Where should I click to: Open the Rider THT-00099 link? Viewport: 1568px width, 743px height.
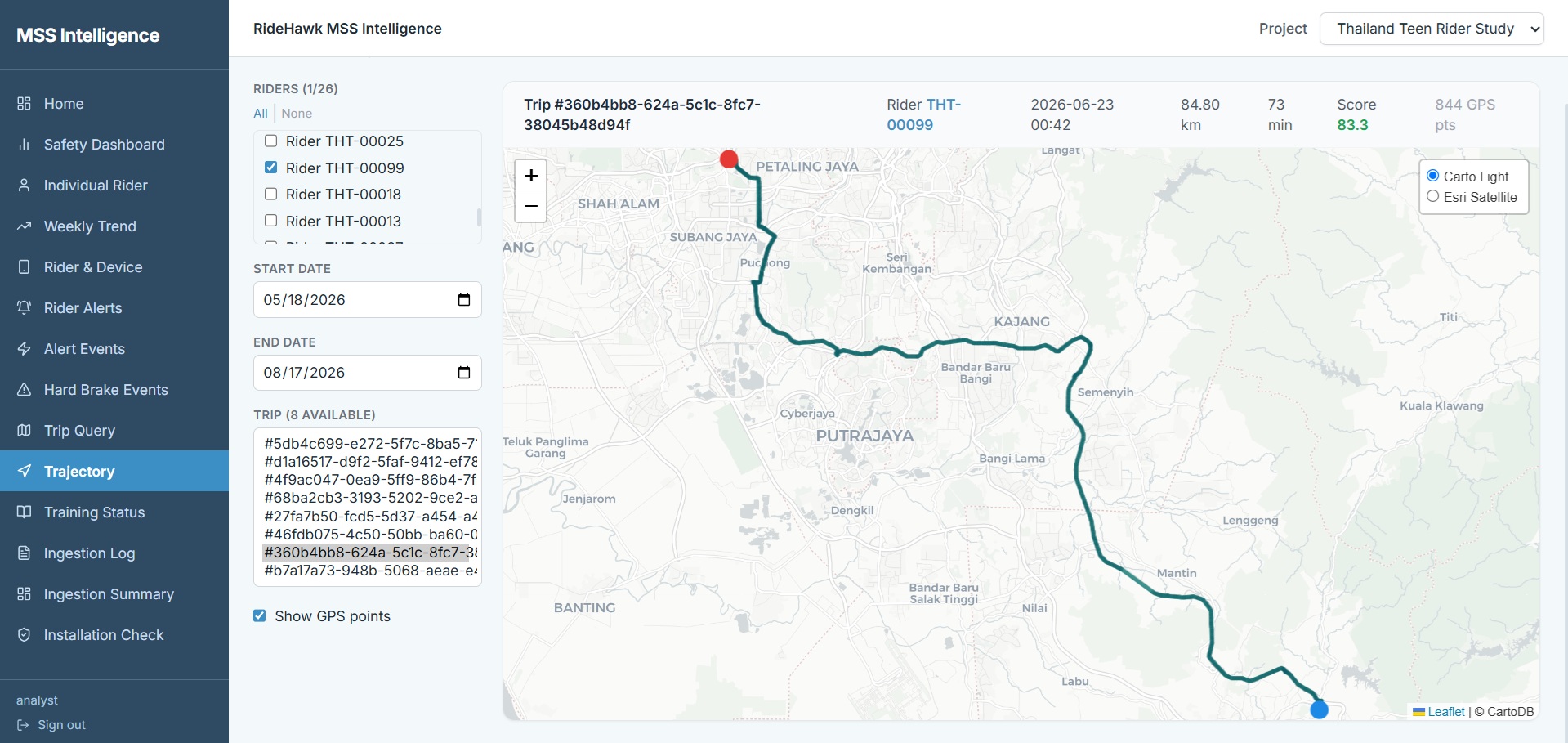point(924,114)
